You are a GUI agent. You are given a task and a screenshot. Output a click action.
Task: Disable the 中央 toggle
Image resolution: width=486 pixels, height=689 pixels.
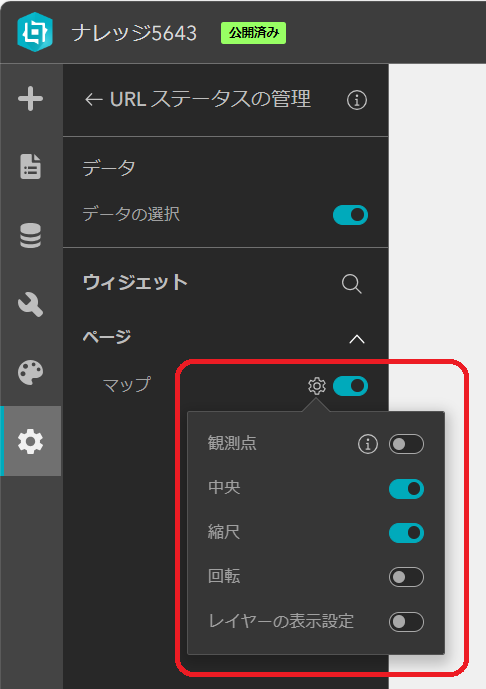pyautogui.click(x=406, y=489)
